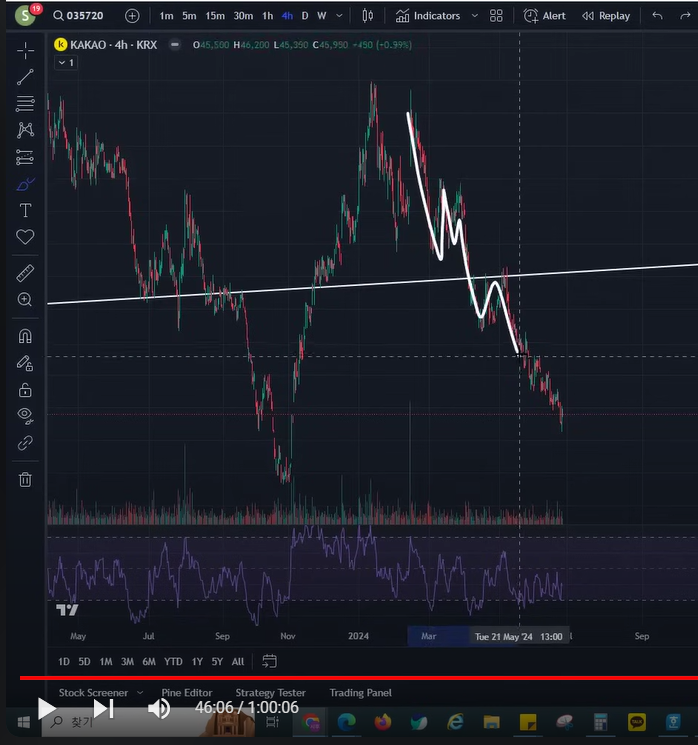Toggle lock all drawings

25,390
